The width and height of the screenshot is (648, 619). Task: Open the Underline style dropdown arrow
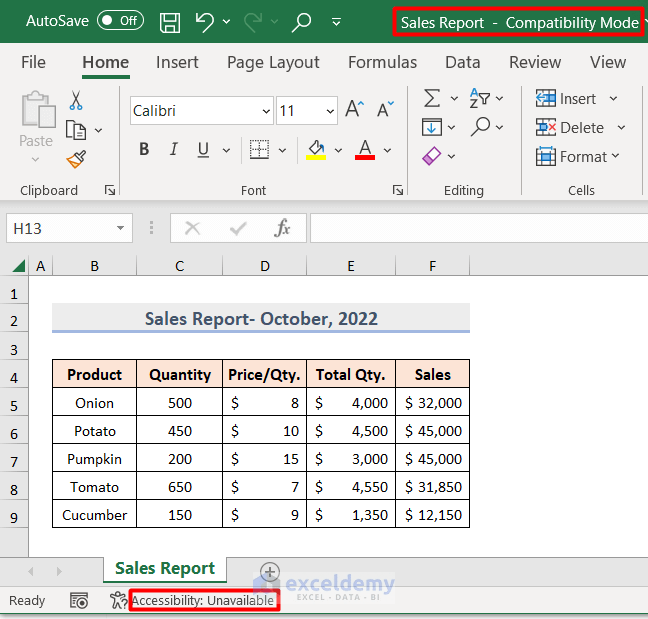(226, 150)
